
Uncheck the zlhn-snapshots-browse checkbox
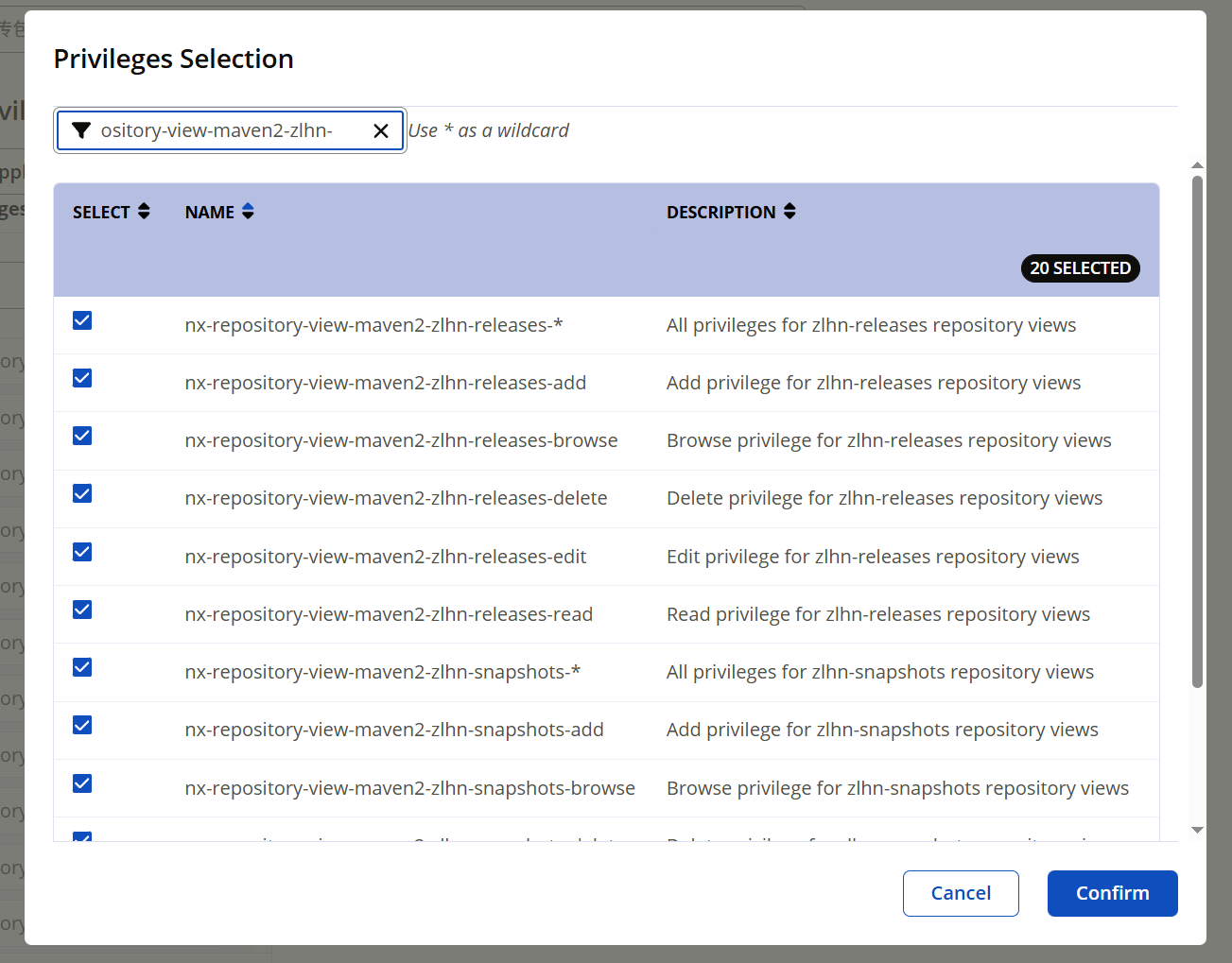82,784
